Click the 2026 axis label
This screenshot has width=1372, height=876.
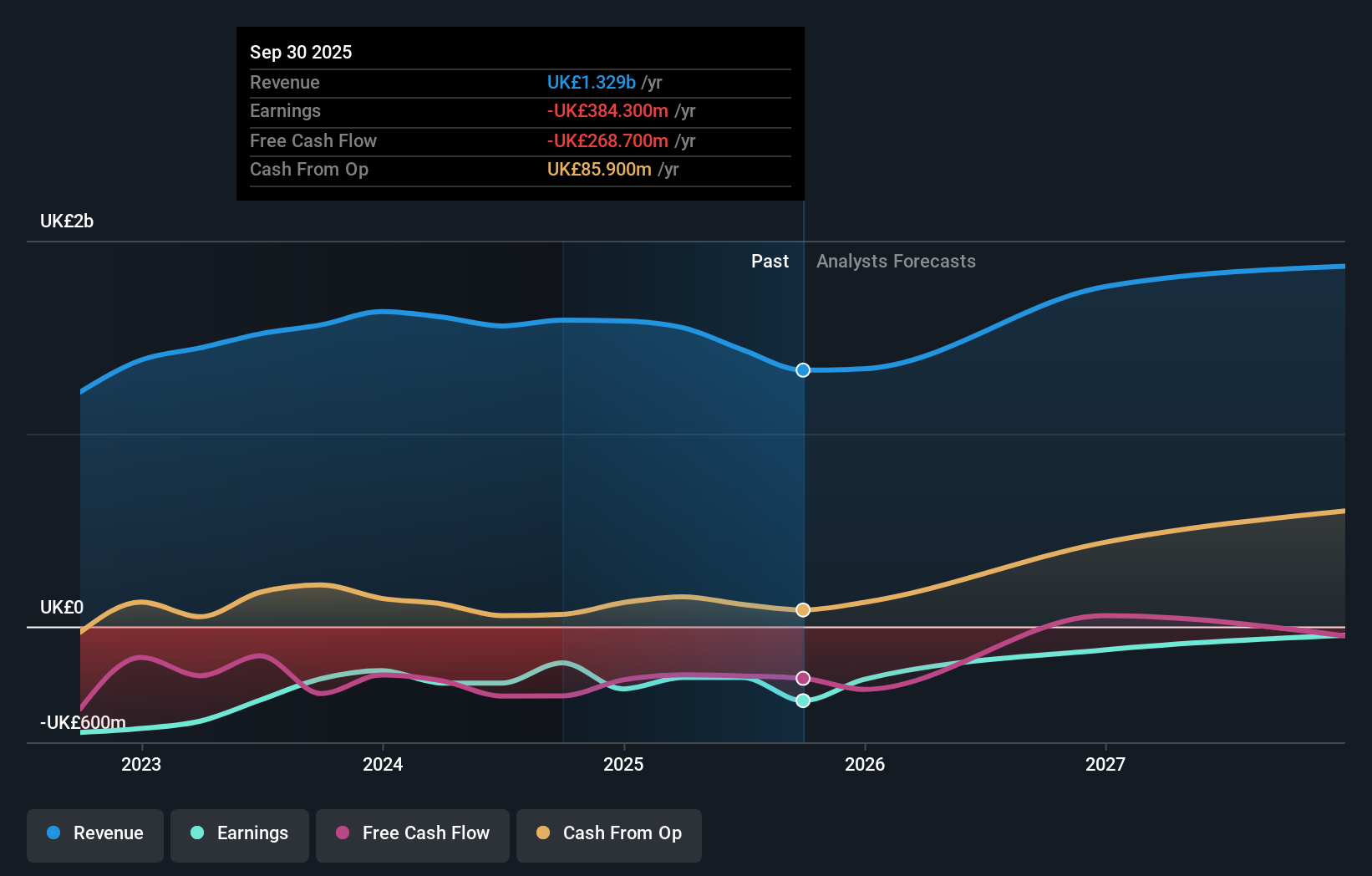[x=866, y=764]
